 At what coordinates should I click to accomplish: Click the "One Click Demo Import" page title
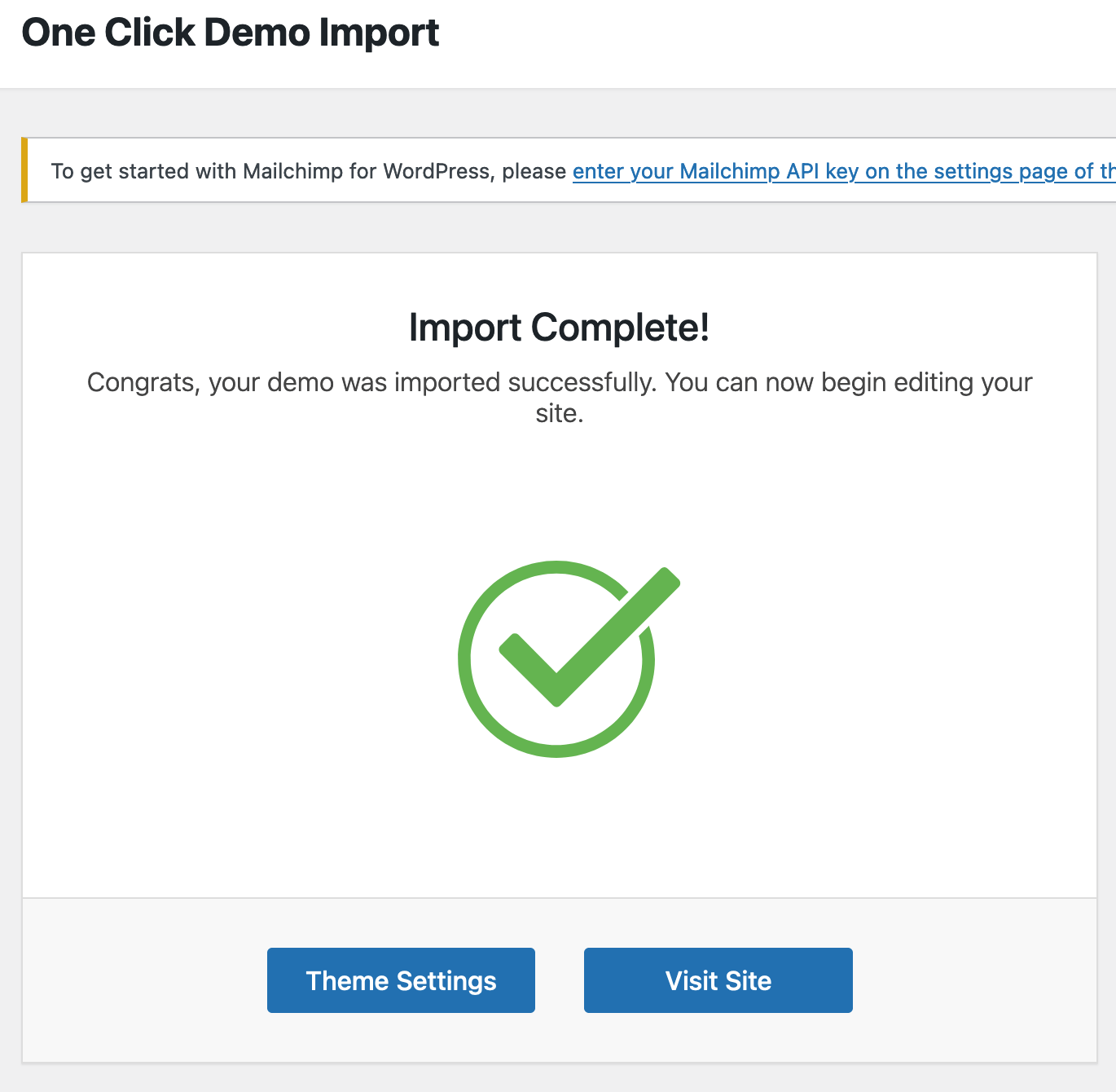coord(230,34)
